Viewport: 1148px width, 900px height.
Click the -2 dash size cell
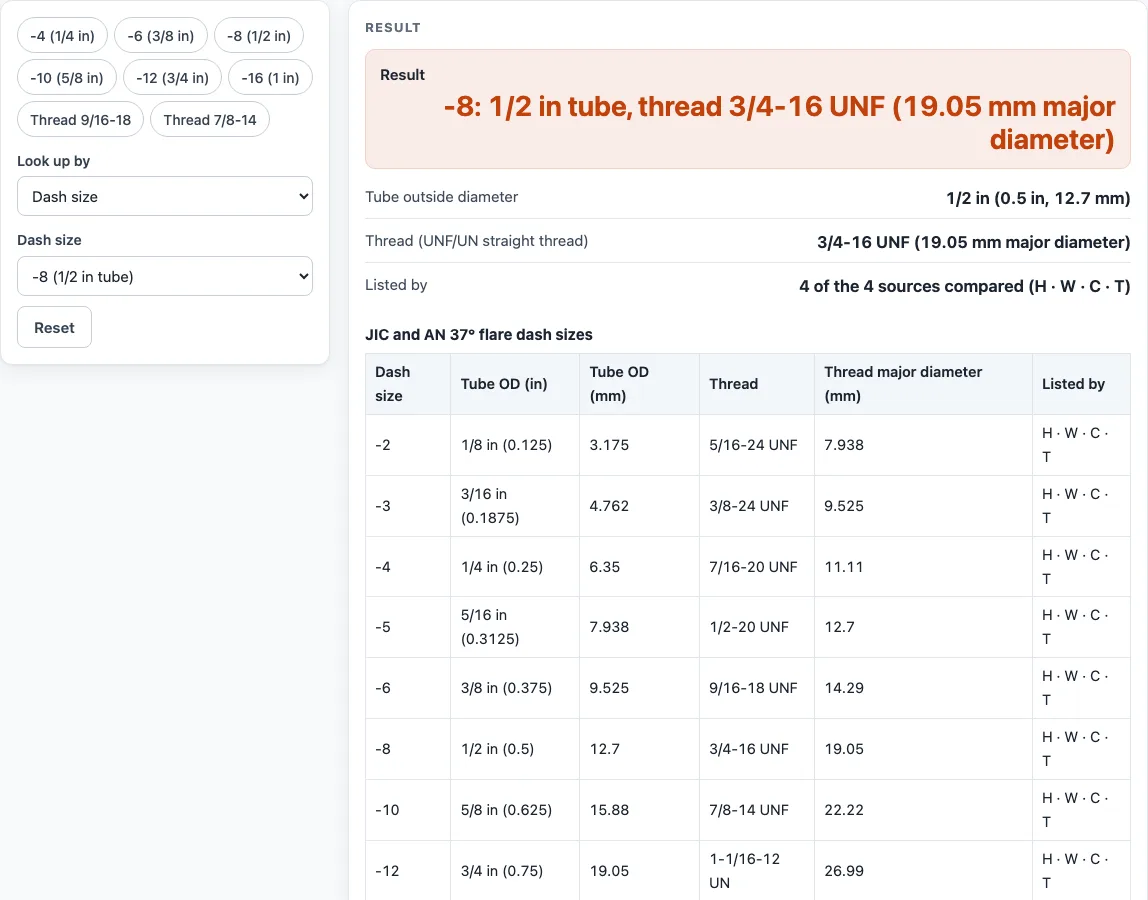408,445
